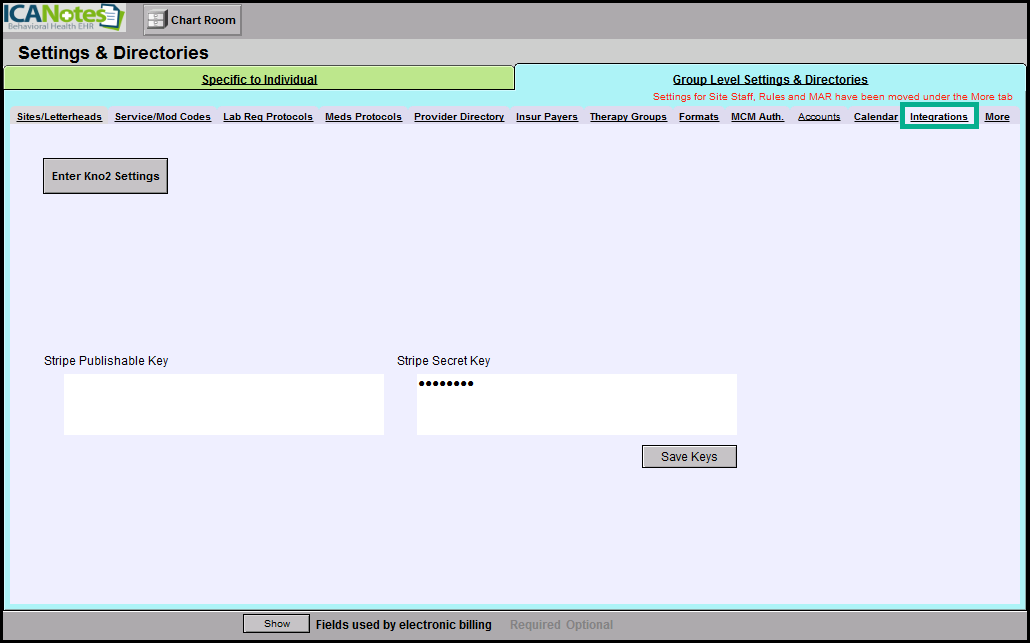Click the ICANotes logo
1030x643 pixels.
point(65,19)
